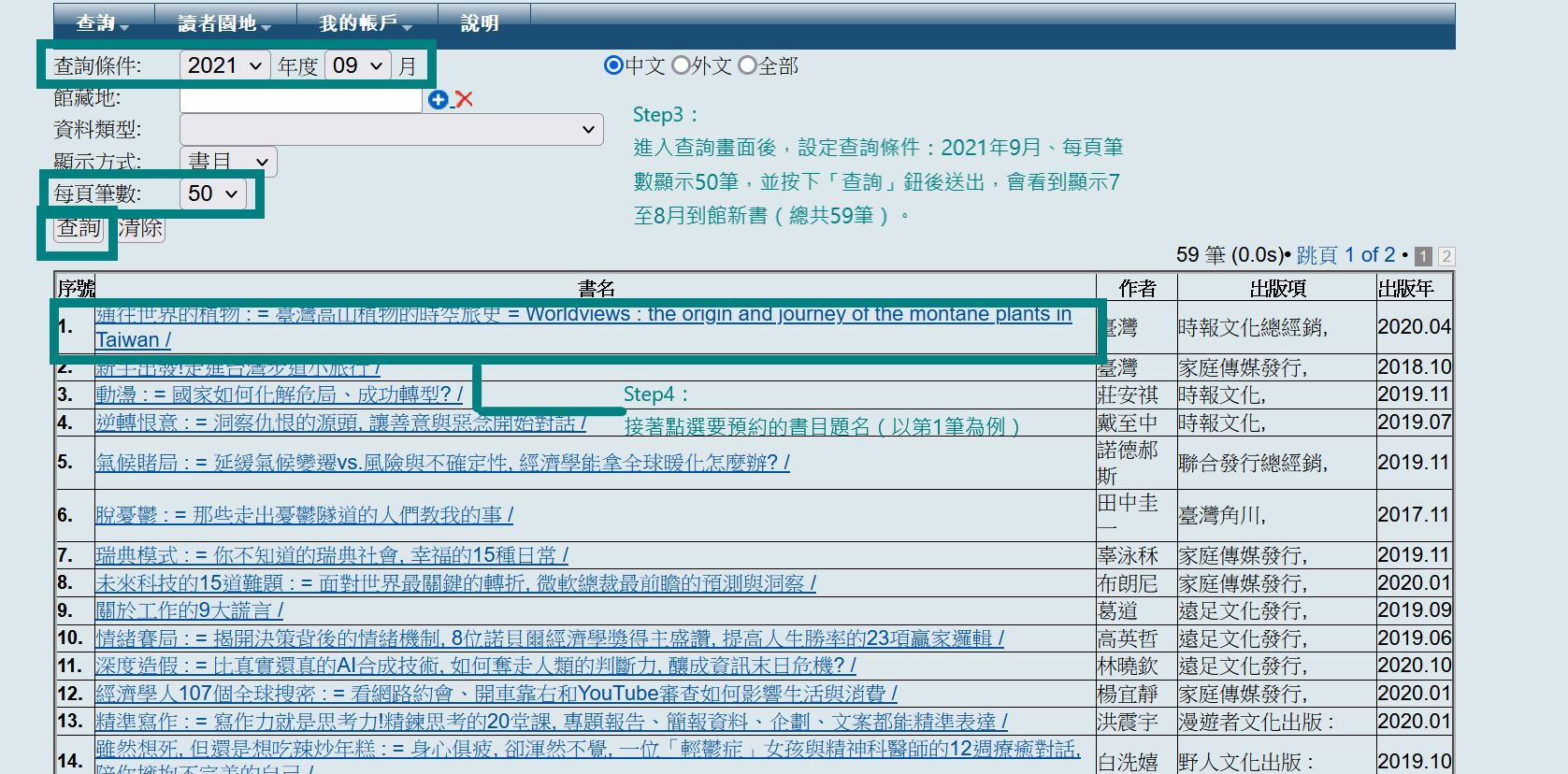This screenshot has height=774, width=1568.
Task: Click the blue plus icon beside 館藏地
Action: click(x=438, y=99)
